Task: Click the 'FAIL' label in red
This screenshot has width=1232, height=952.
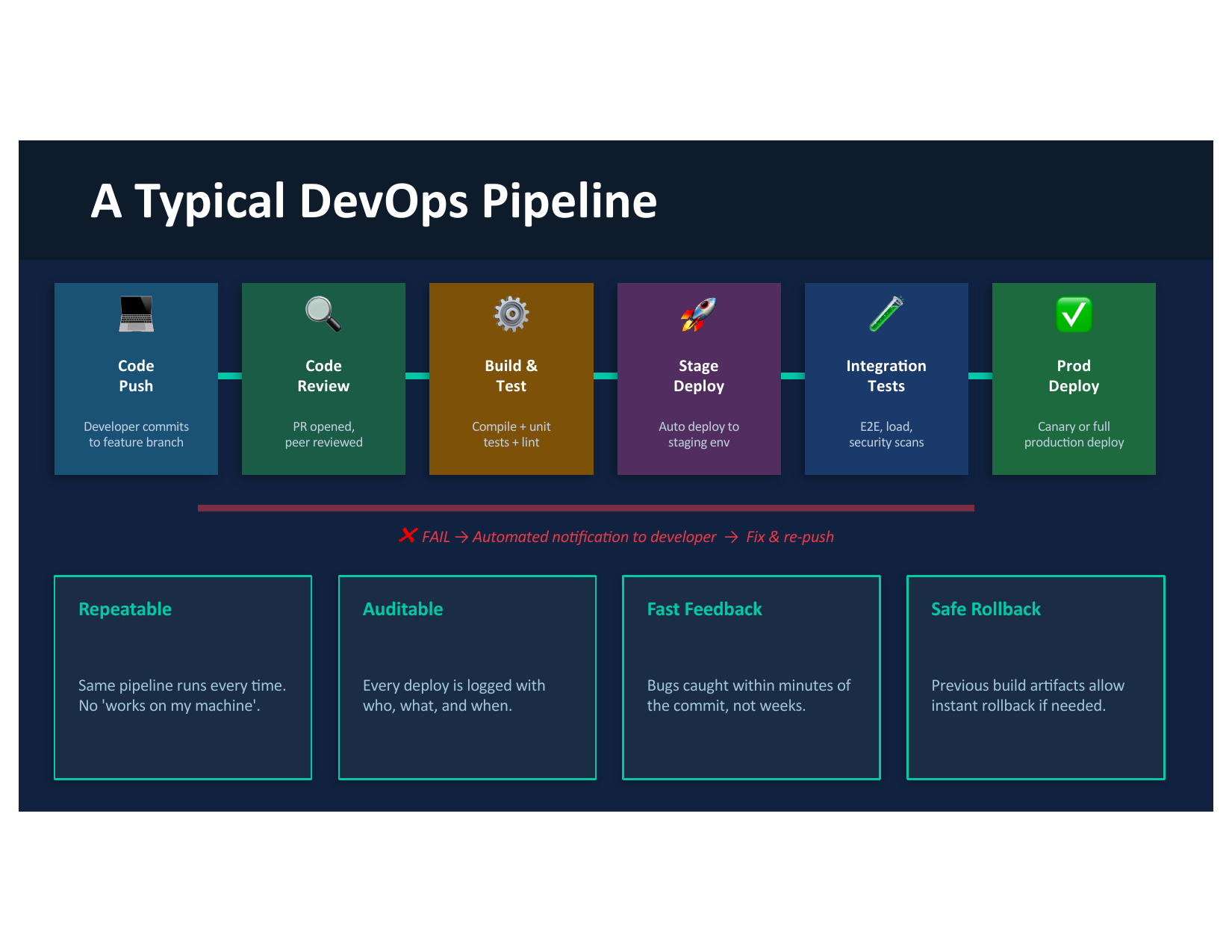Action: 436,537
